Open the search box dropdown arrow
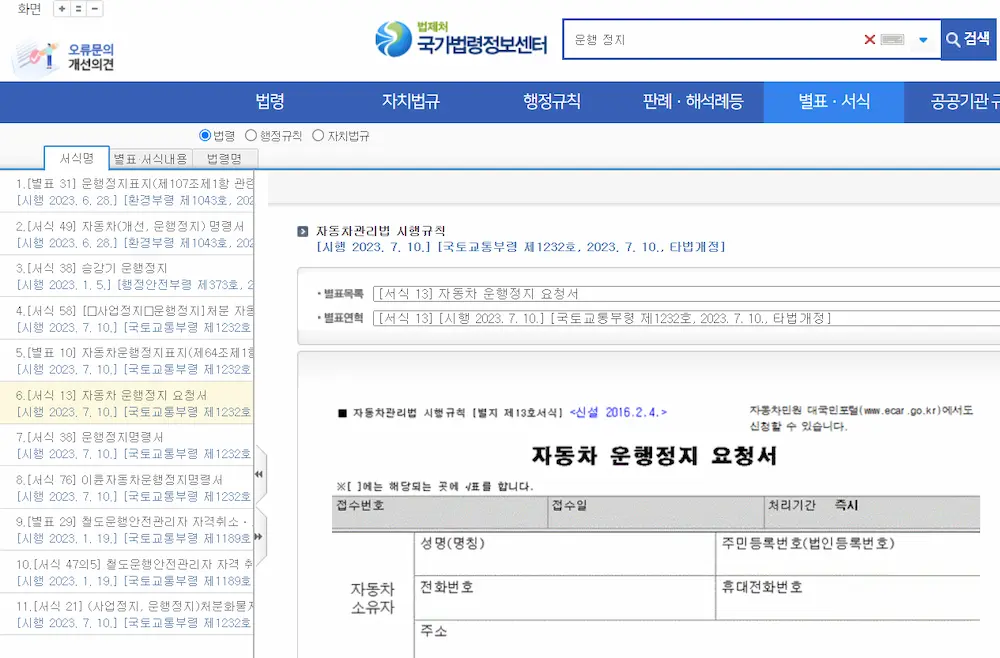Image resolution: width=1000 pixels, height=658 pixels. pos(923,40)
